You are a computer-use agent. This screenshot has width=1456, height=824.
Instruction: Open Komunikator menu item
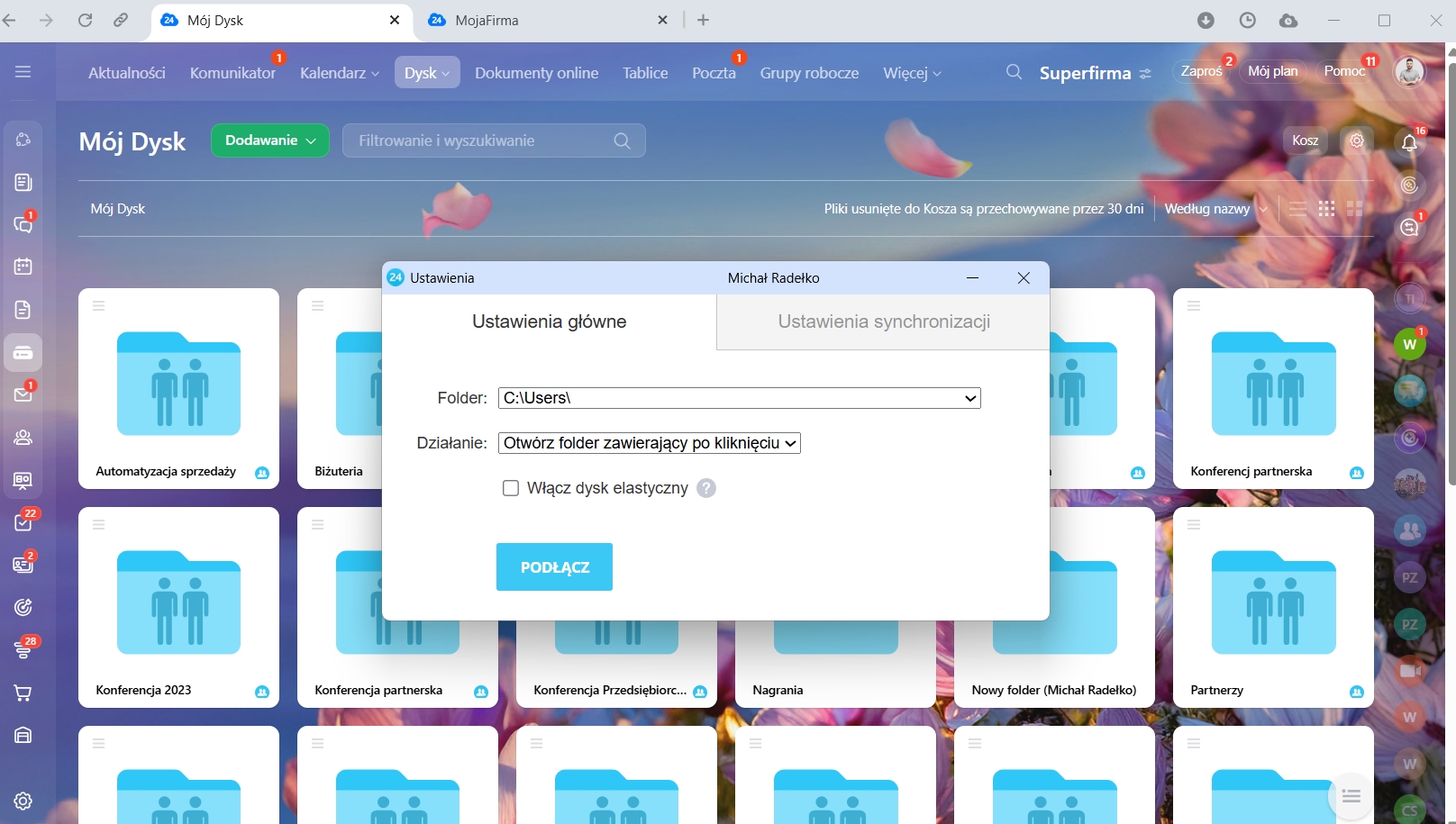232,73
